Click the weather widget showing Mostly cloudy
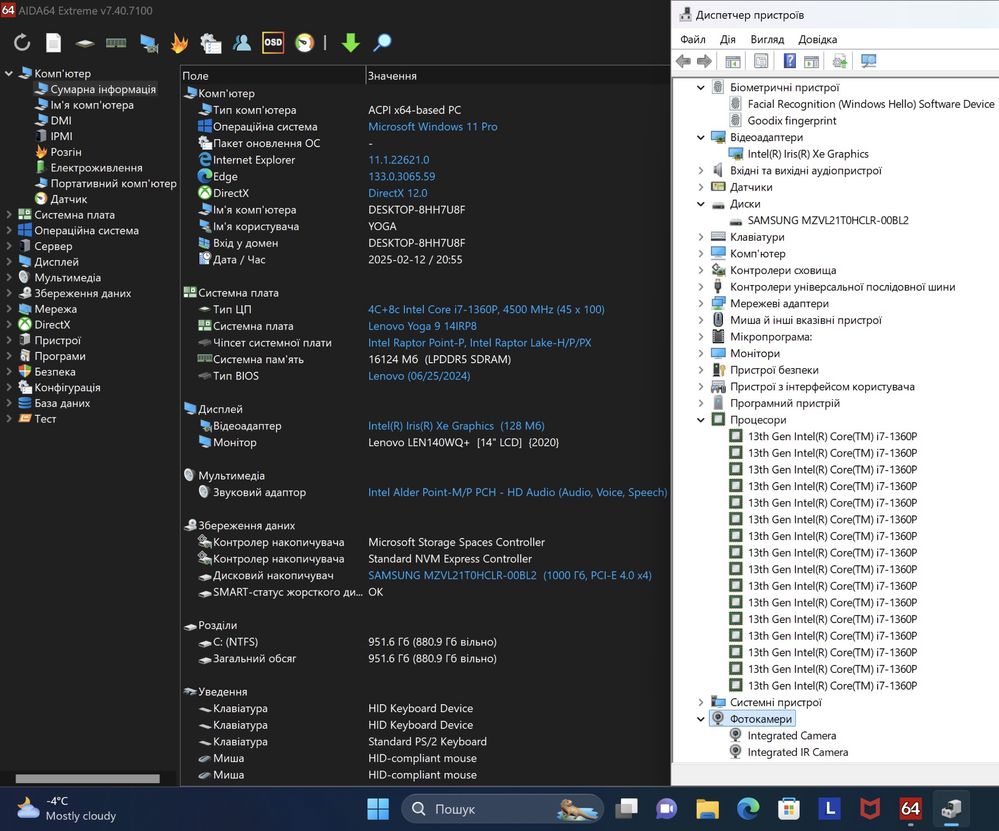 click(x=67, y=809)
